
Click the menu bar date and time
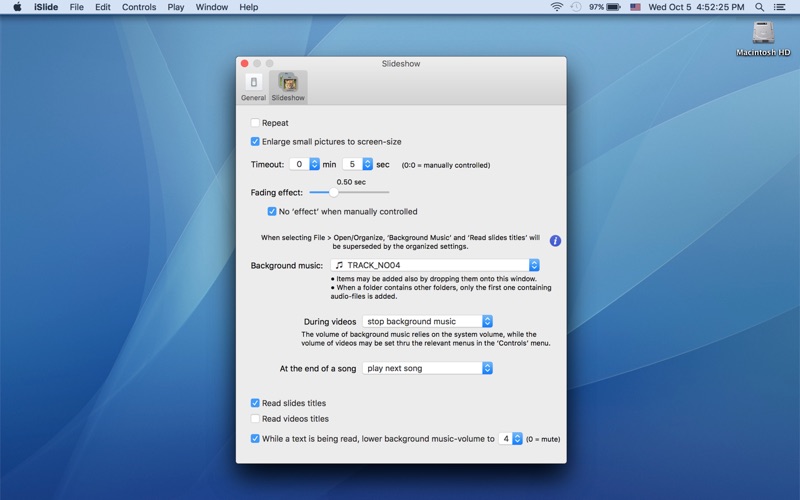696,7
